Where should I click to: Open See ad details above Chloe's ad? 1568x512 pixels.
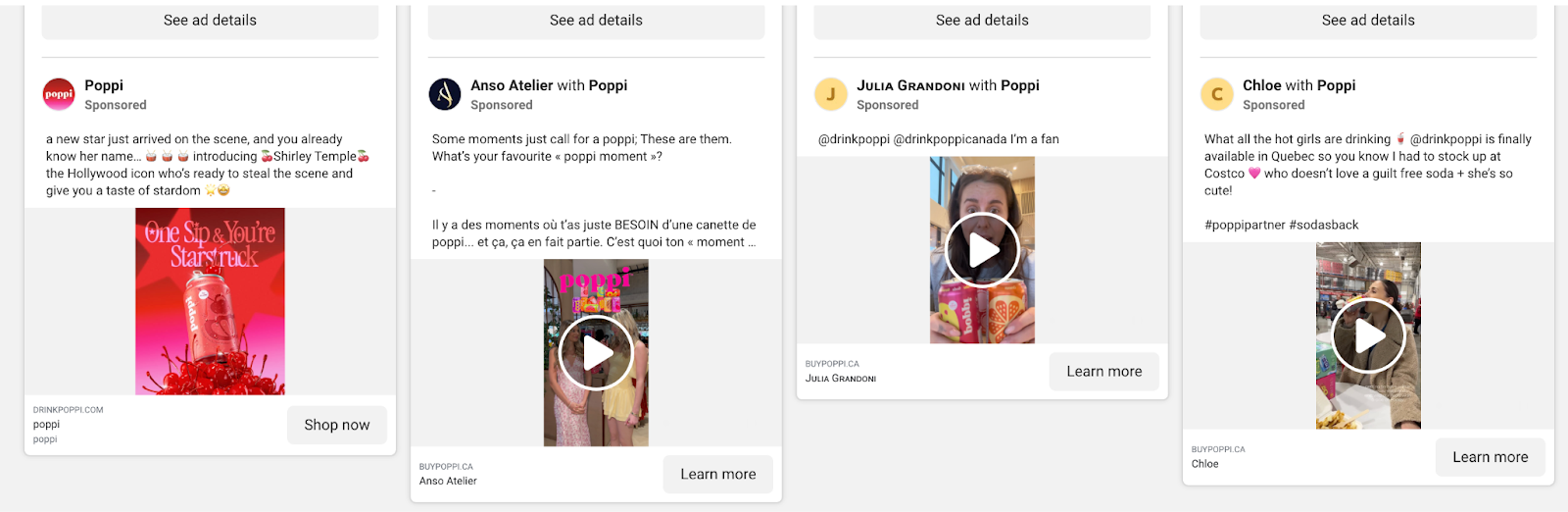(x=1368, y=21)
